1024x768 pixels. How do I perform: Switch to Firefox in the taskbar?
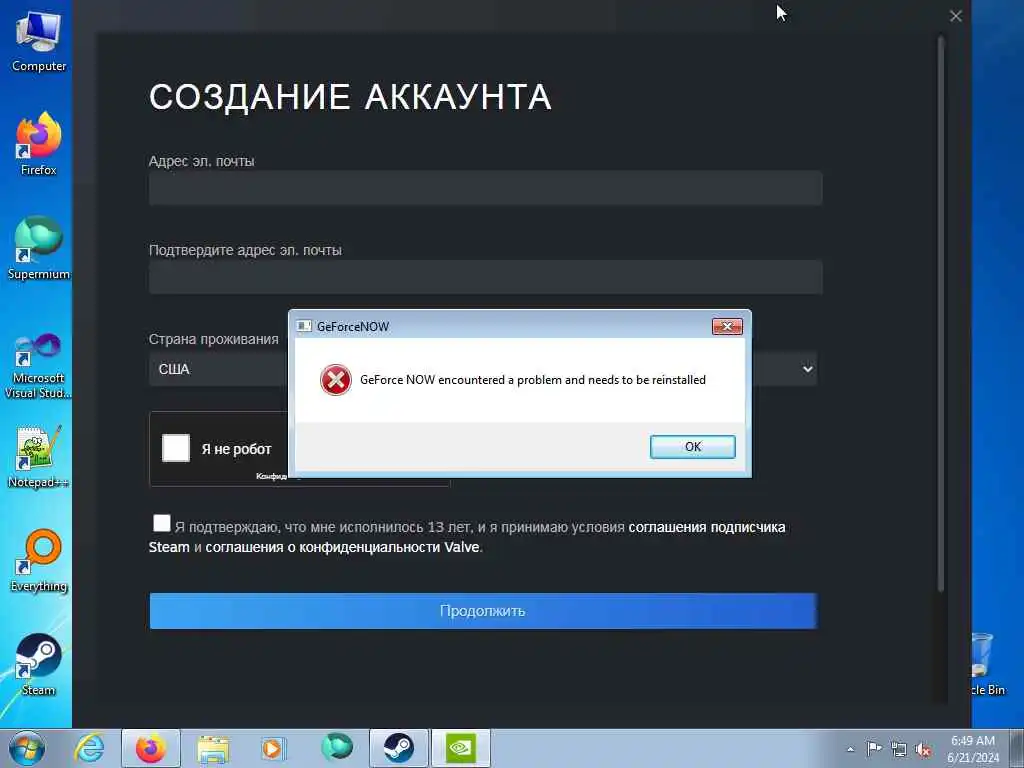[150, 748]
